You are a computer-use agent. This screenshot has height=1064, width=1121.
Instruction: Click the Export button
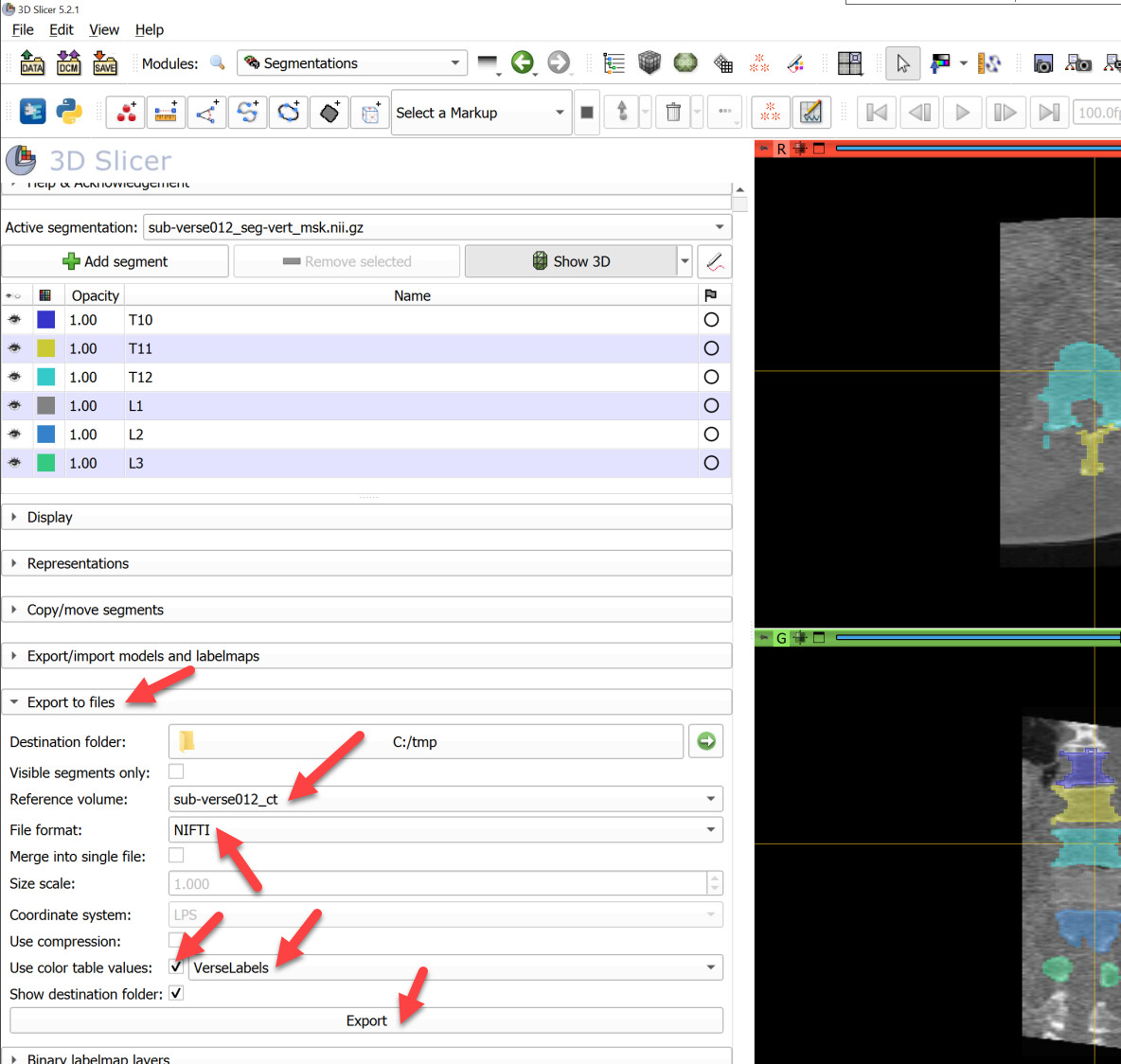366,1020
